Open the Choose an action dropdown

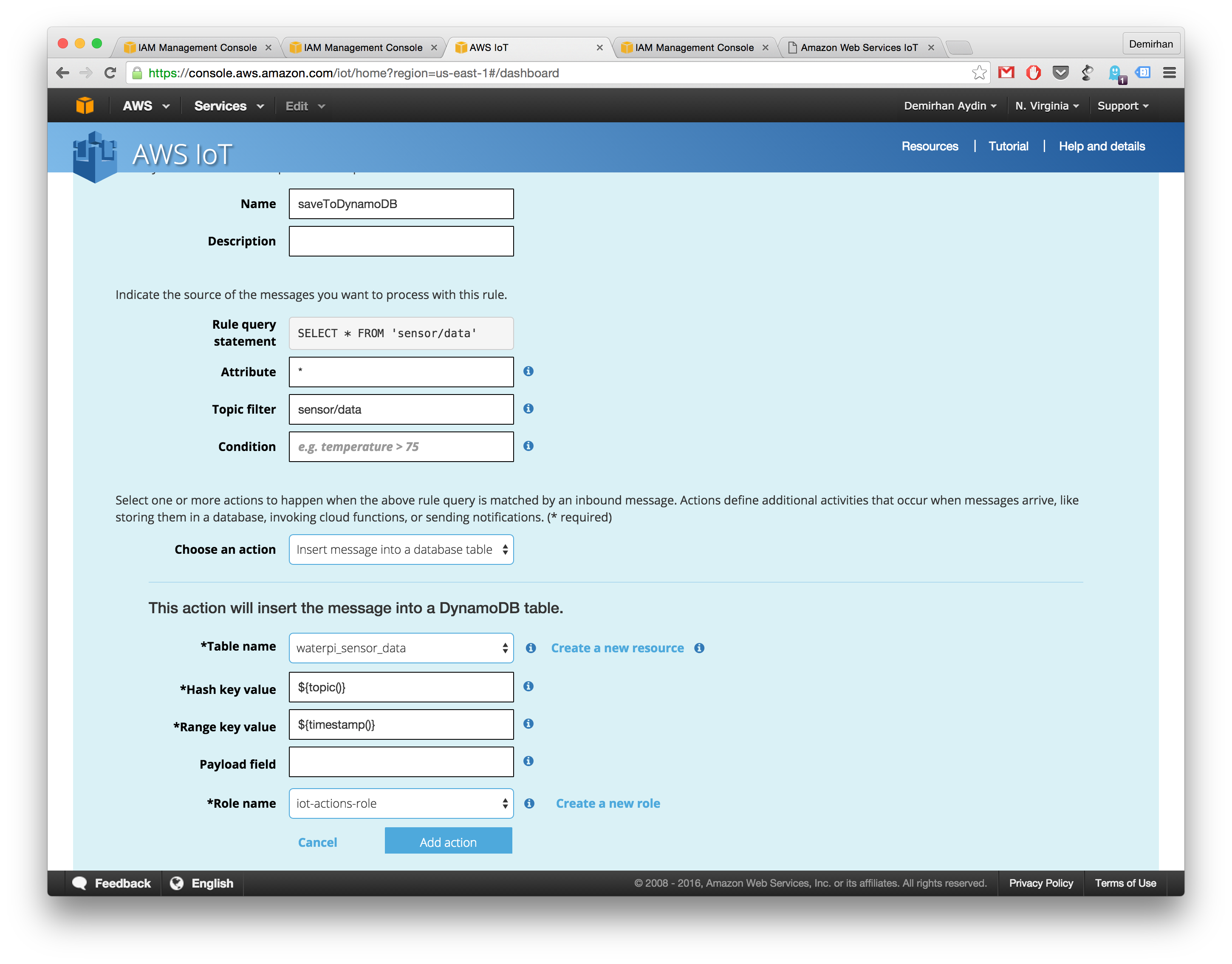(401, 550)
